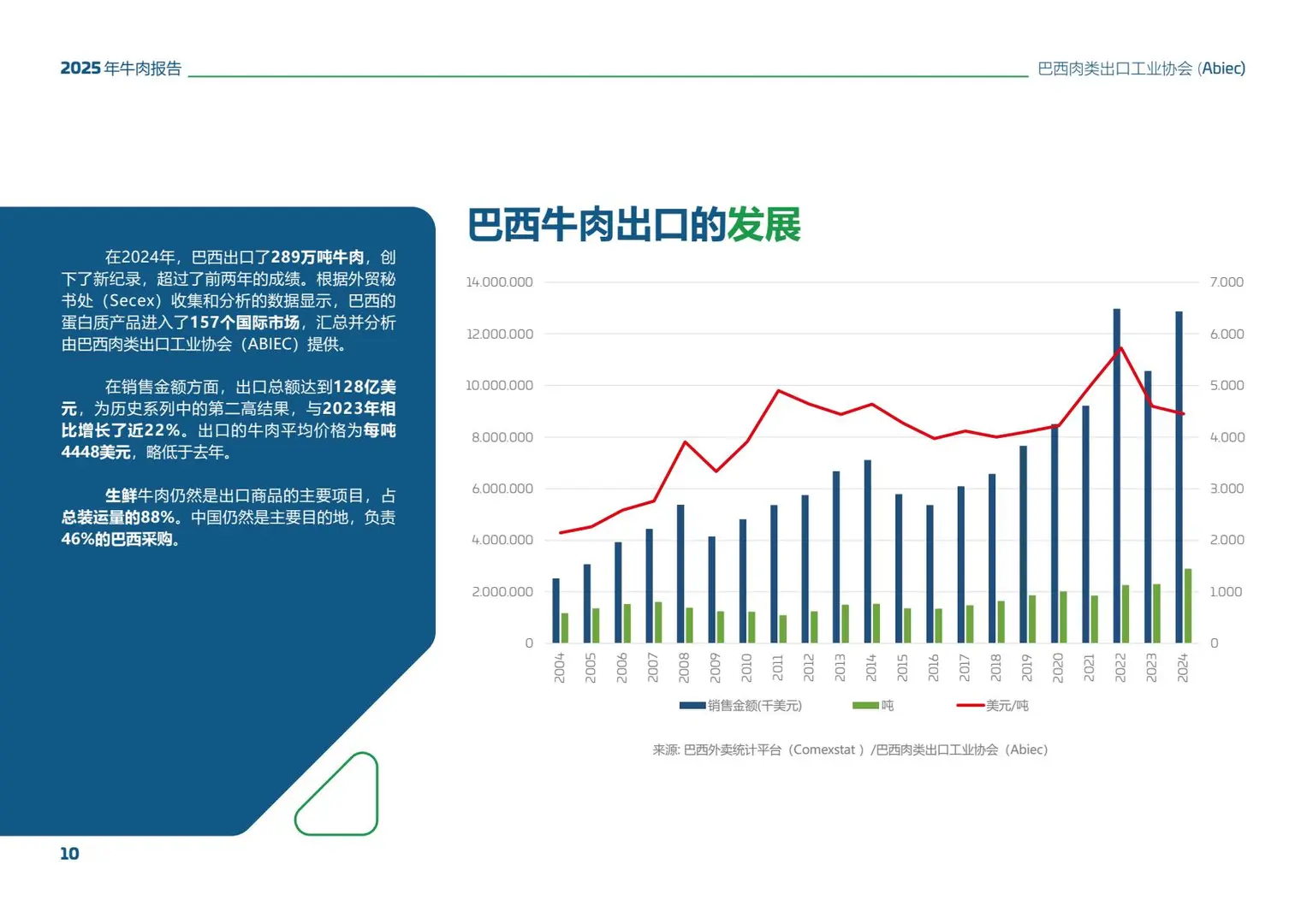Expand the 14.000.000 axis value label

[x=499, y=281]
